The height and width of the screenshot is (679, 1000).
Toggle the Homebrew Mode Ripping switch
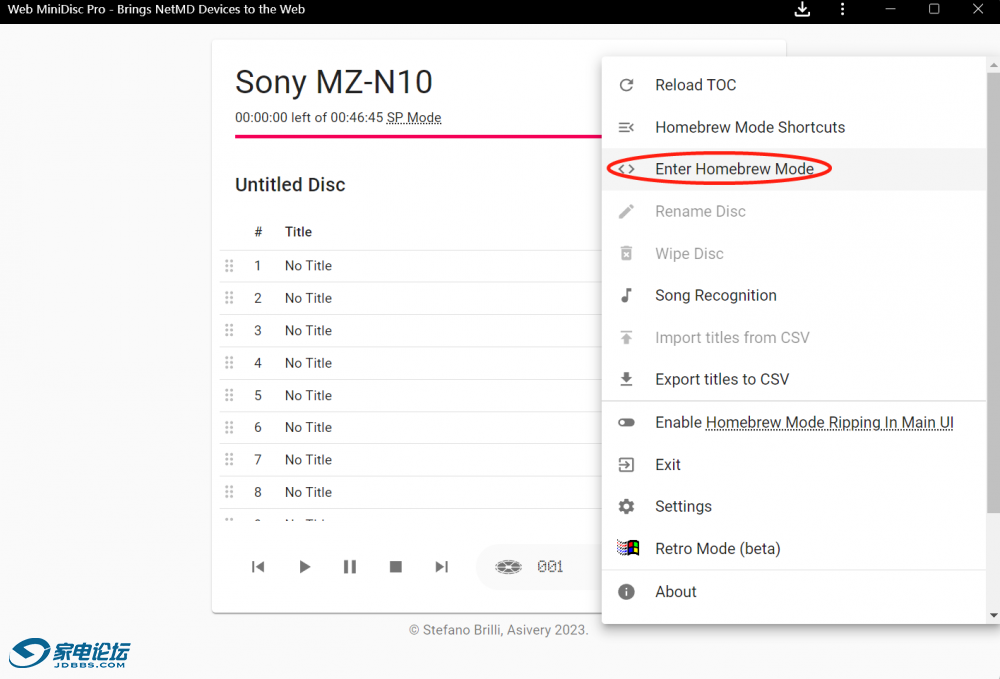[626, 423]
